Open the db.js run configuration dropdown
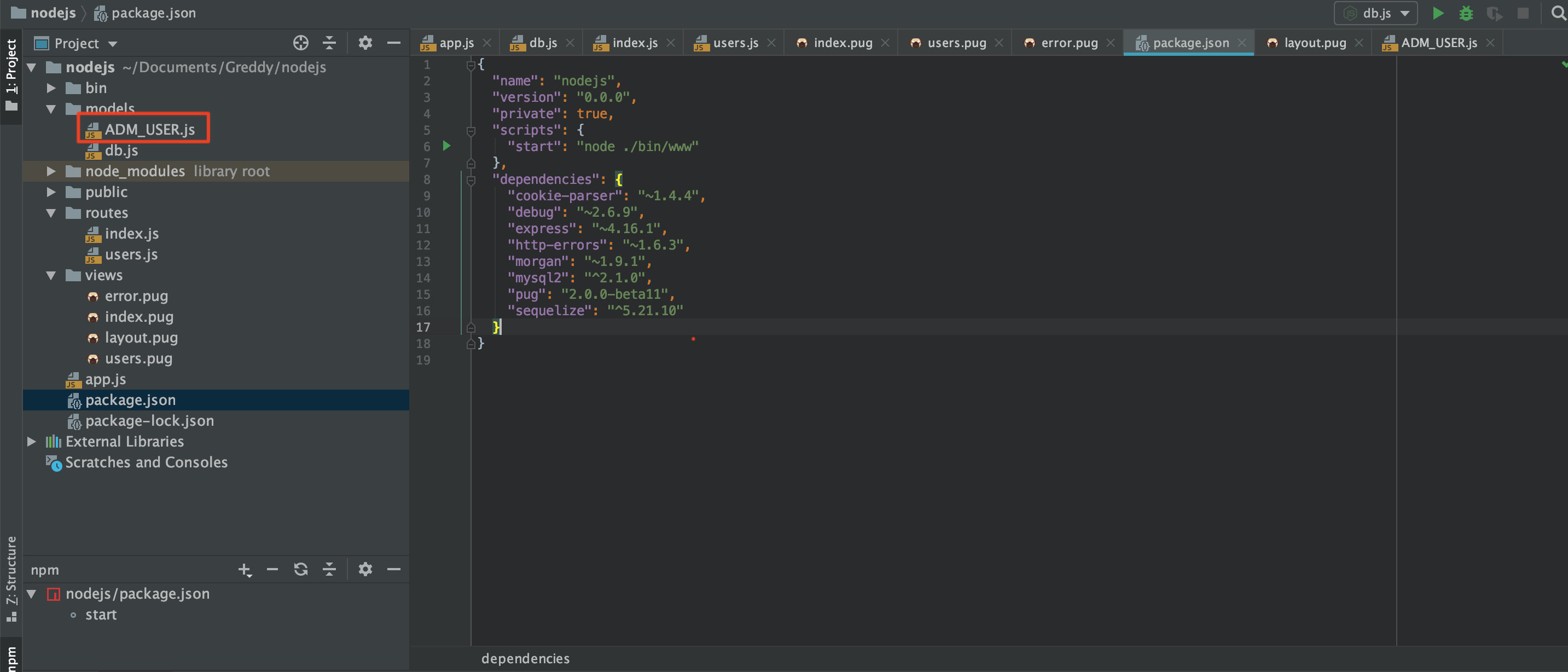The width and height of the screenshot is (1568, 672). click(x=1375, y=13)
